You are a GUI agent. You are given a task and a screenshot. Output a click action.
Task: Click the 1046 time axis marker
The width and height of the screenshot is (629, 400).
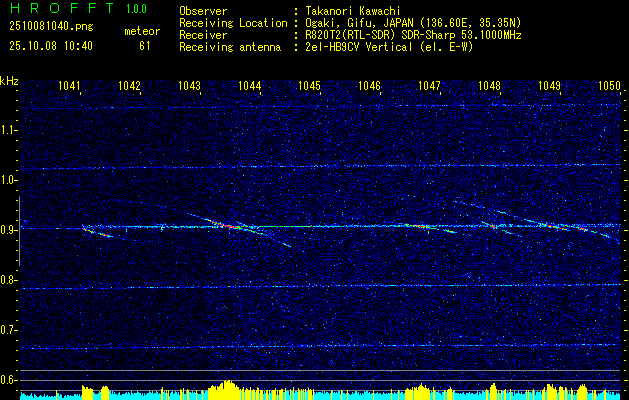(369, 85)
